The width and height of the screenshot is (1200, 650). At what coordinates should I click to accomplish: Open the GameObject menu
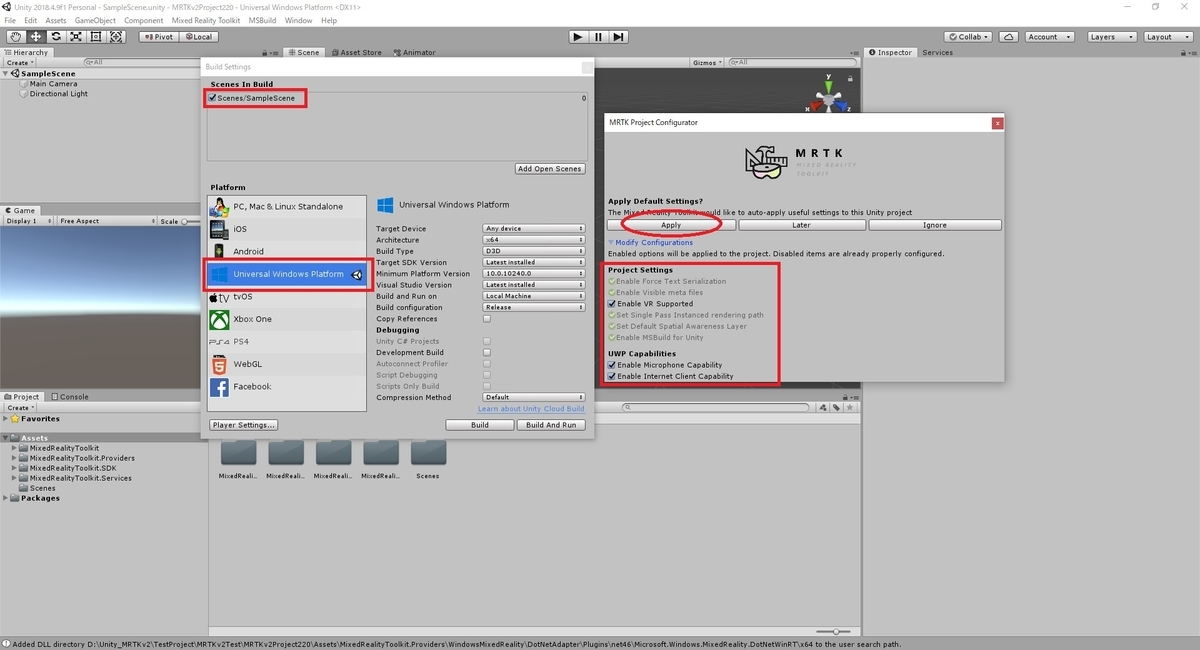pyautogui.click(x=95, y=20)
